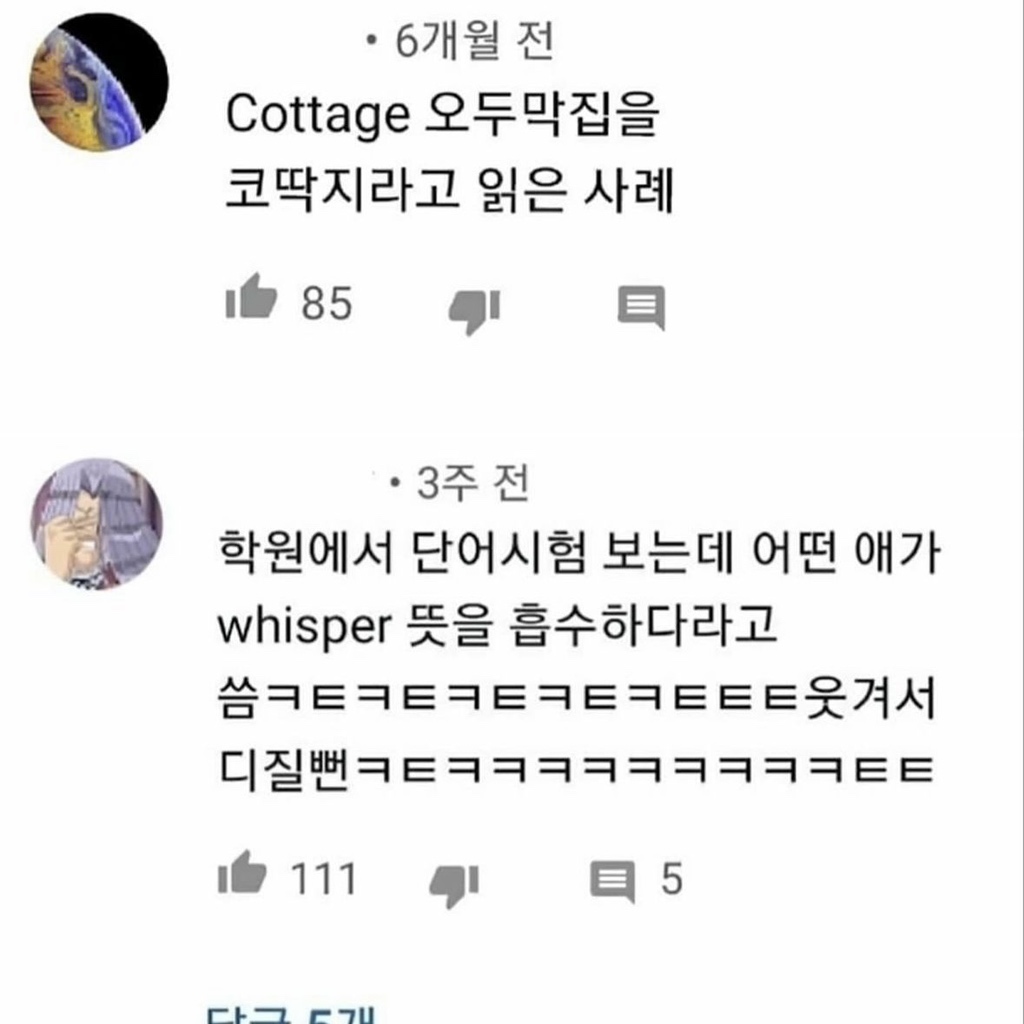Click the word whisper in second comment
Image resolution: width=1024 pixels, height=1024 pixels.
304,628
